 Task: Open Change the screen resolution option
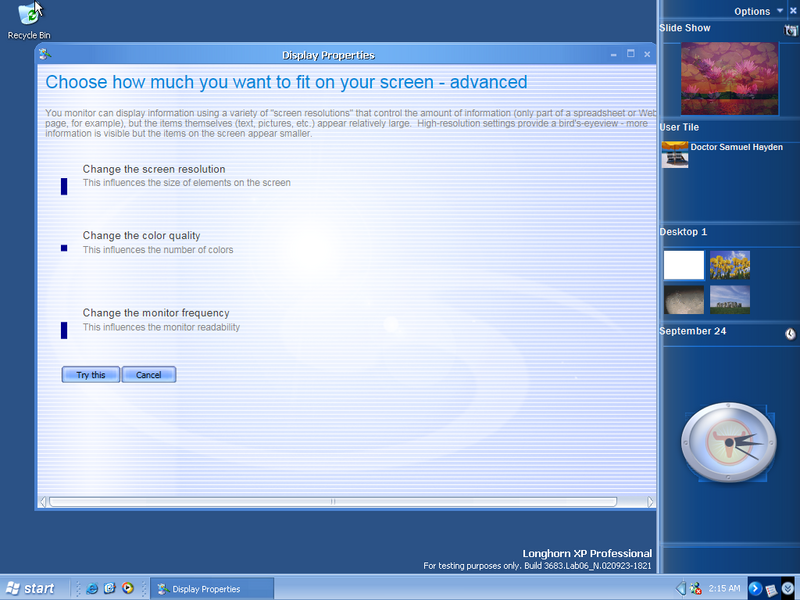[154, 169]
